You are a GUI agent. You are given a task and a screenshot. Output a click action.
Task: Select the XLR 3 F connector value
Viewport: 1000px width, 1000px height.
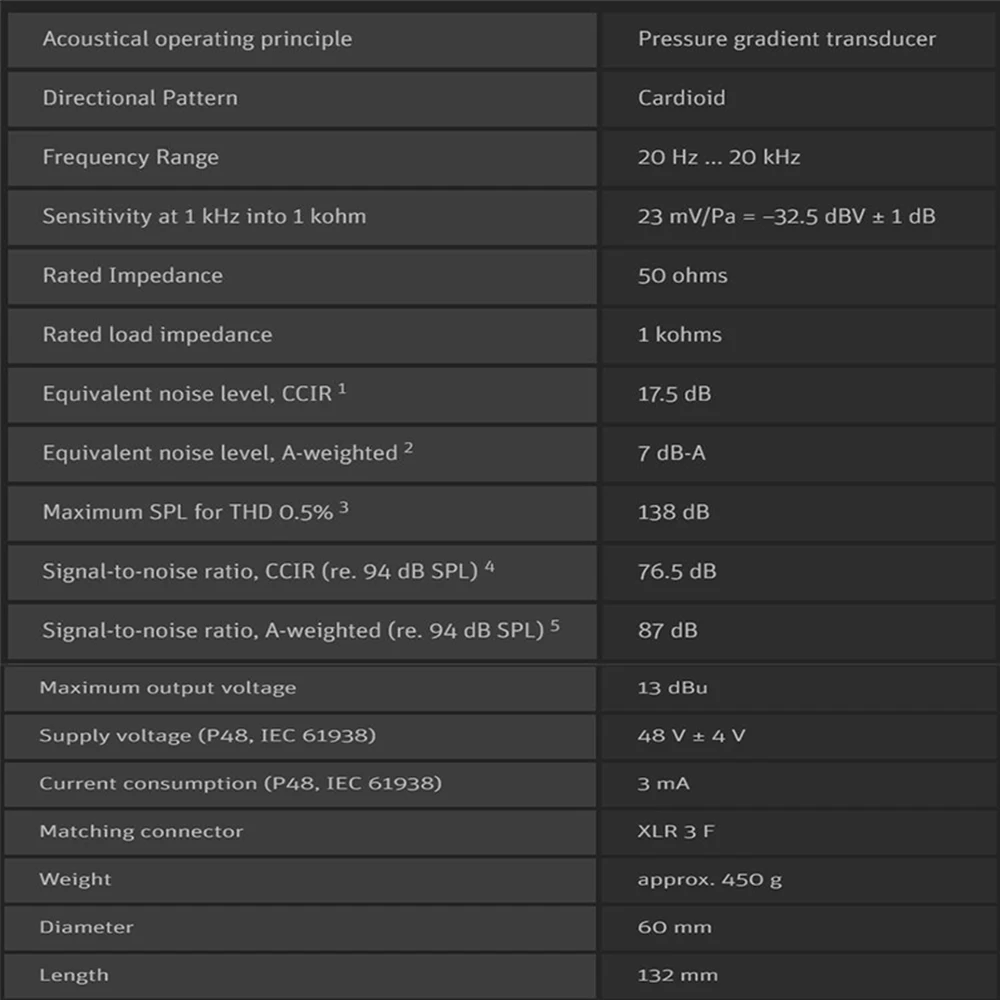[x=676, y=832]
